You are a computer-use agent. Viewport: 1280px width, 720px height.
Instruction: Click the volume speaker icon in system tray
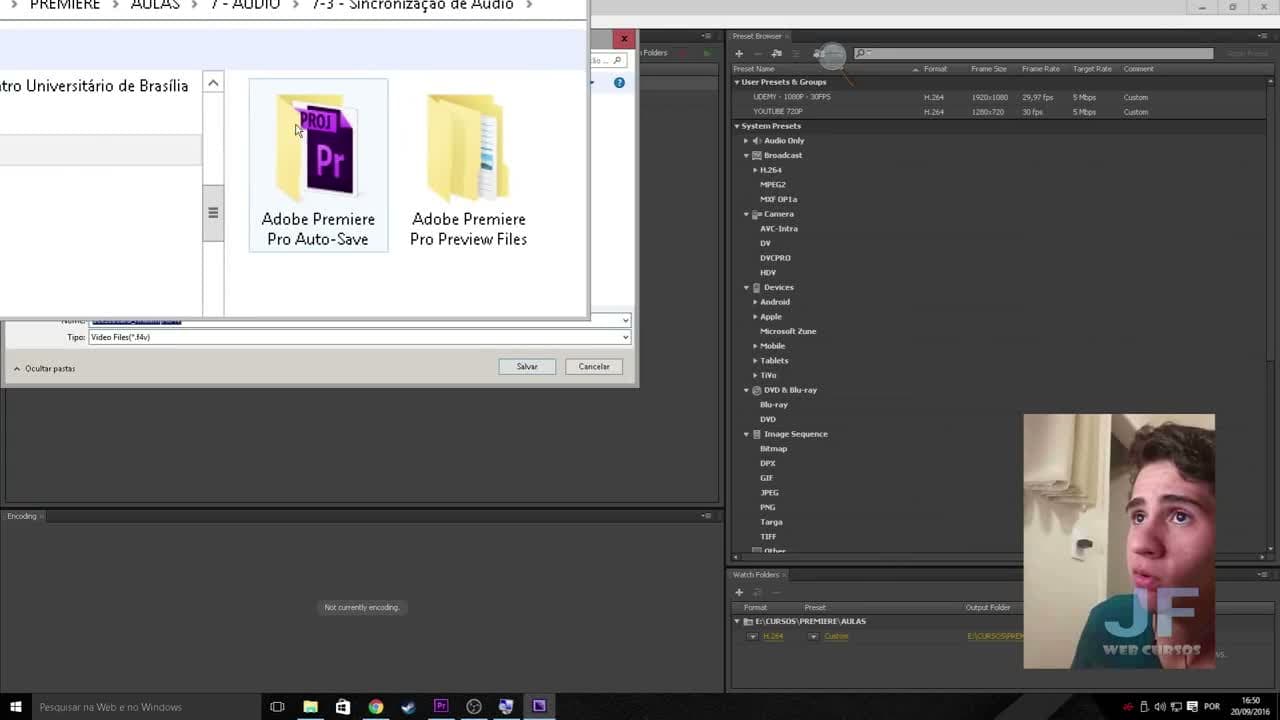pos(1160,707)
